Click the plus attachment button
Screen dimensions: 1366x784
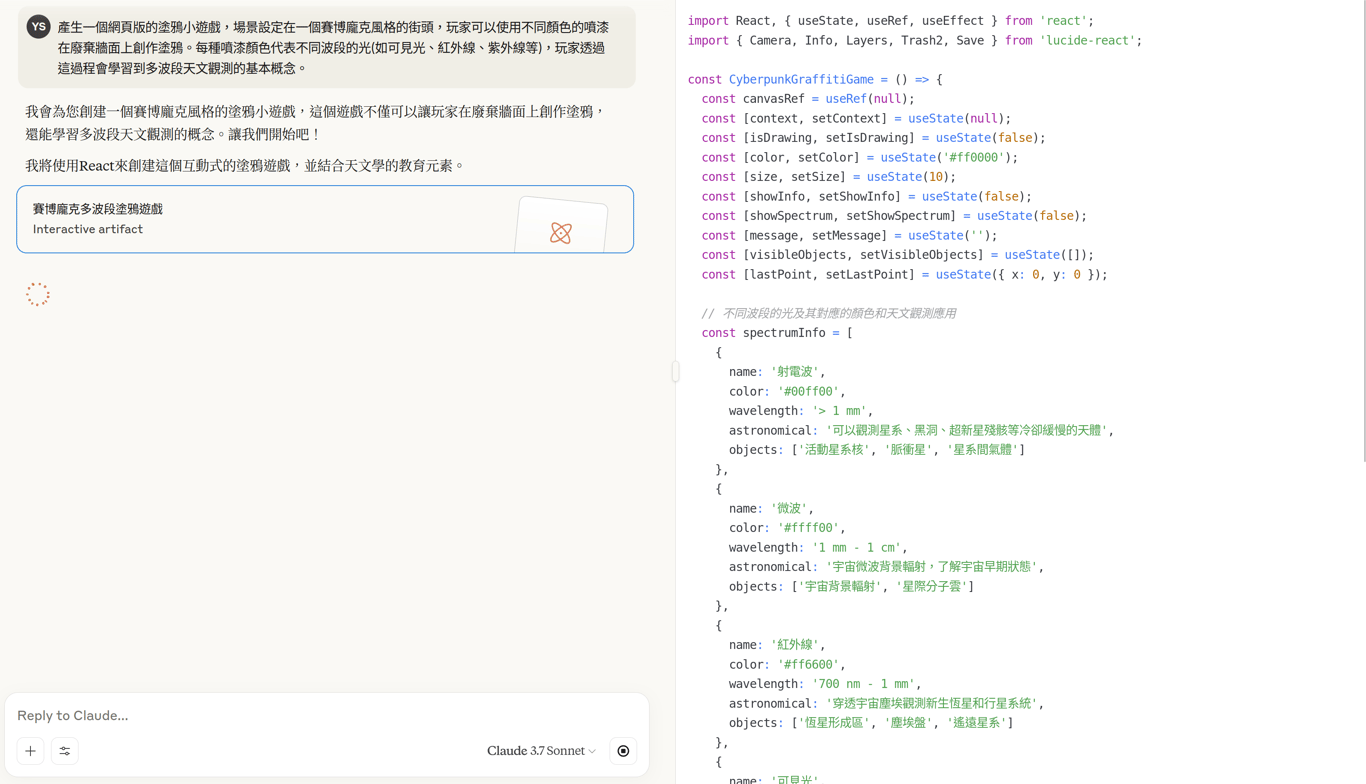pos(30,751)
